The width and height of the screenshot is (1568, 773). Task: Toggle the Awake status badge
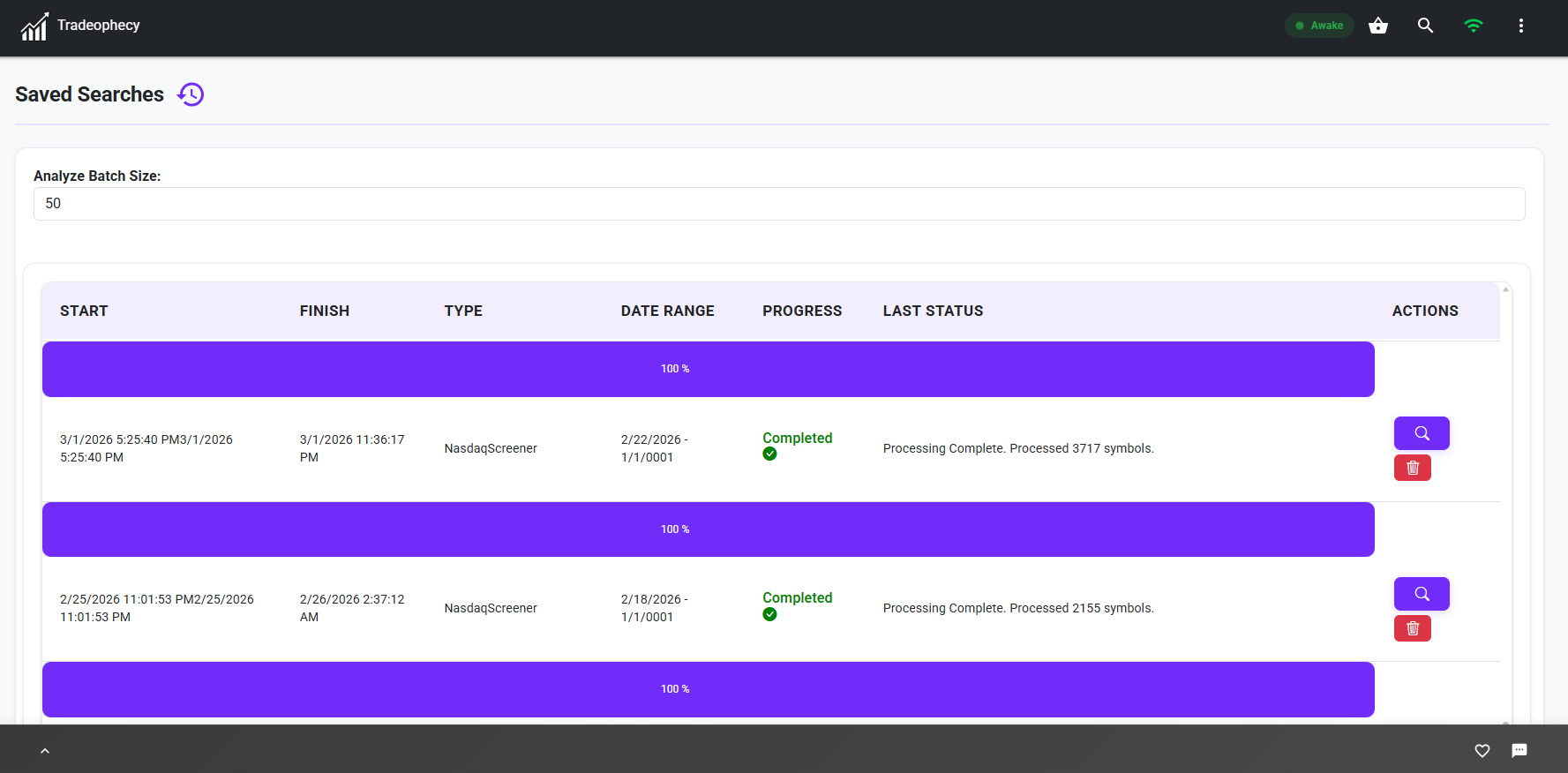[1318, 26]
